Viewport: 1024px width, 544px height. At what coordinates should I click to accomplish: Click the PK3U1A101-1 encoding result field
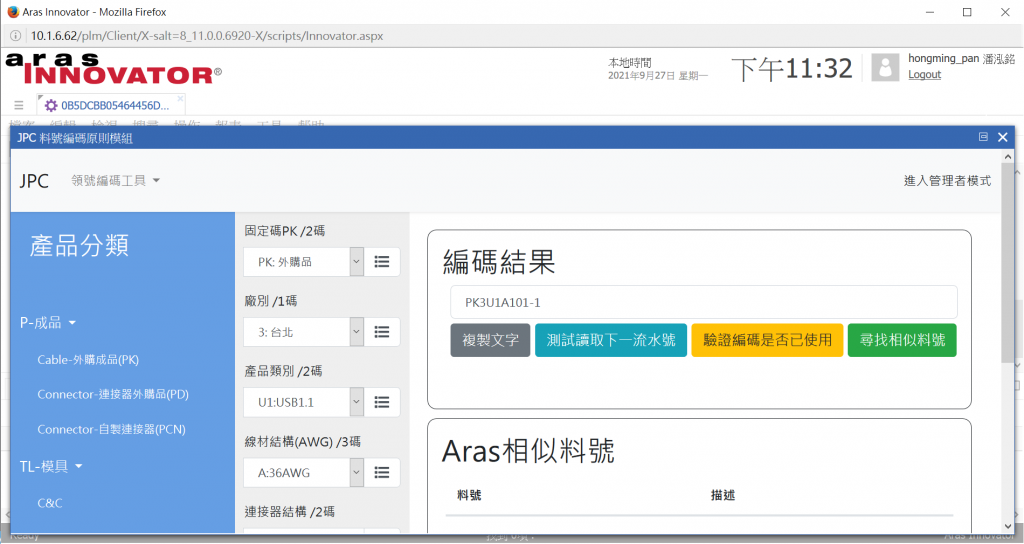pyautogui.click(x=704, y=302)
